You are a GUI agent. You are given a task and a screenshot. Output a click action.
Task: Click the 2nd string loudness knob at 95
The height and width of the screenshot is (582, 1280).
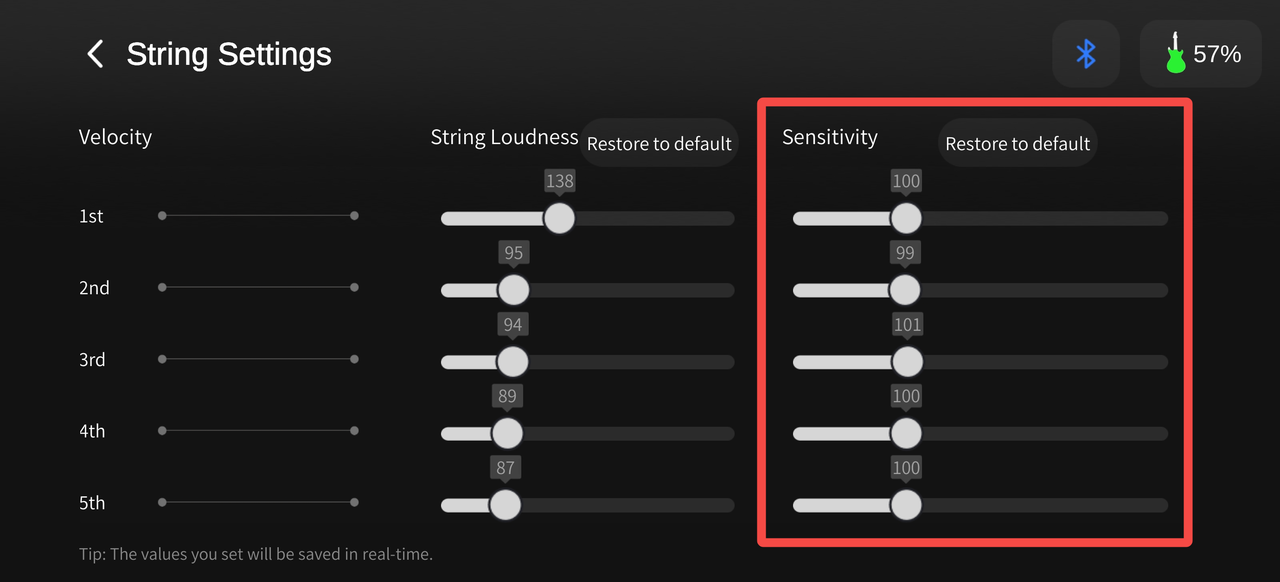pyautogui.click(x=513, y=290)
